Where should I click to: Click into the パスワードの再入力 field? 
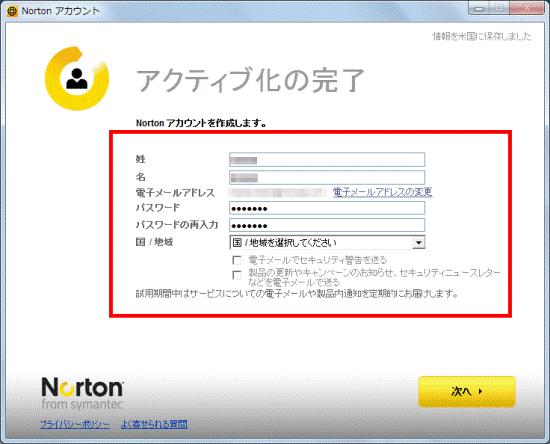tap(327, 225)
